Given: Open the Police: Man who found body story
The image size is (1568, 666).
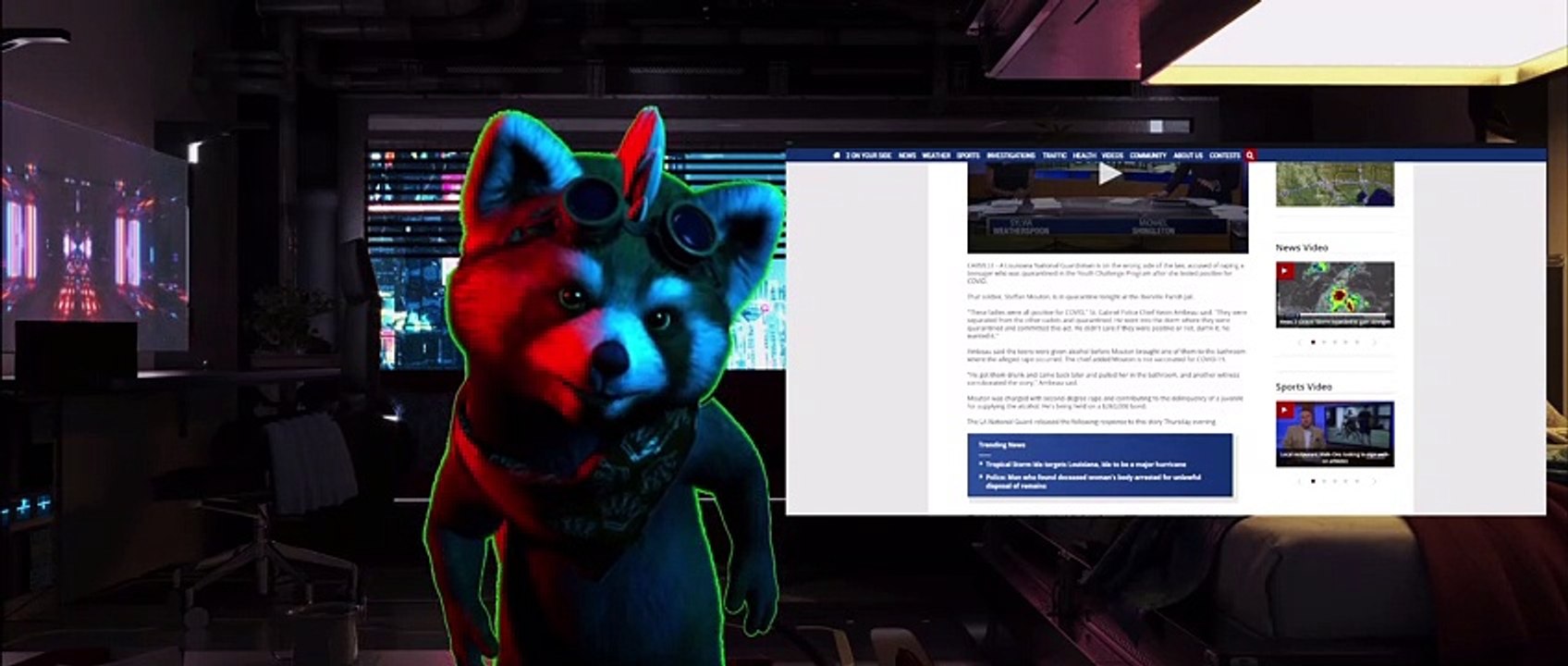Looking at the screenshot, I should click(x=1094, y=481).
